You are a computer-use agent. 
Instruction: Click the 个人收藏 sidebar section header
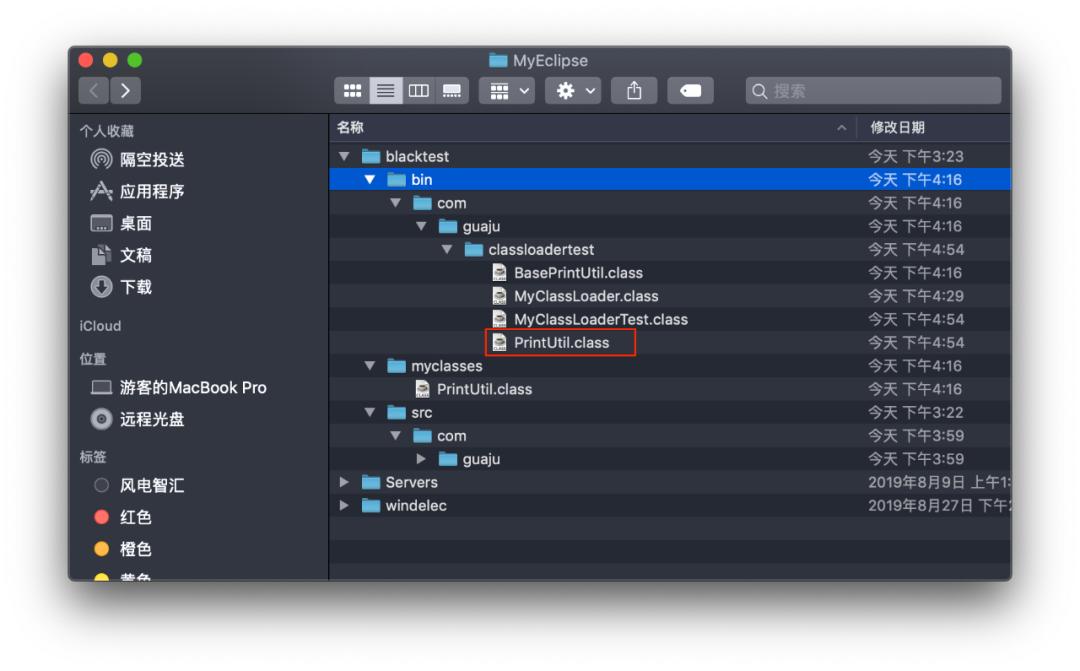pyautogui.click(x=106, y=131)
